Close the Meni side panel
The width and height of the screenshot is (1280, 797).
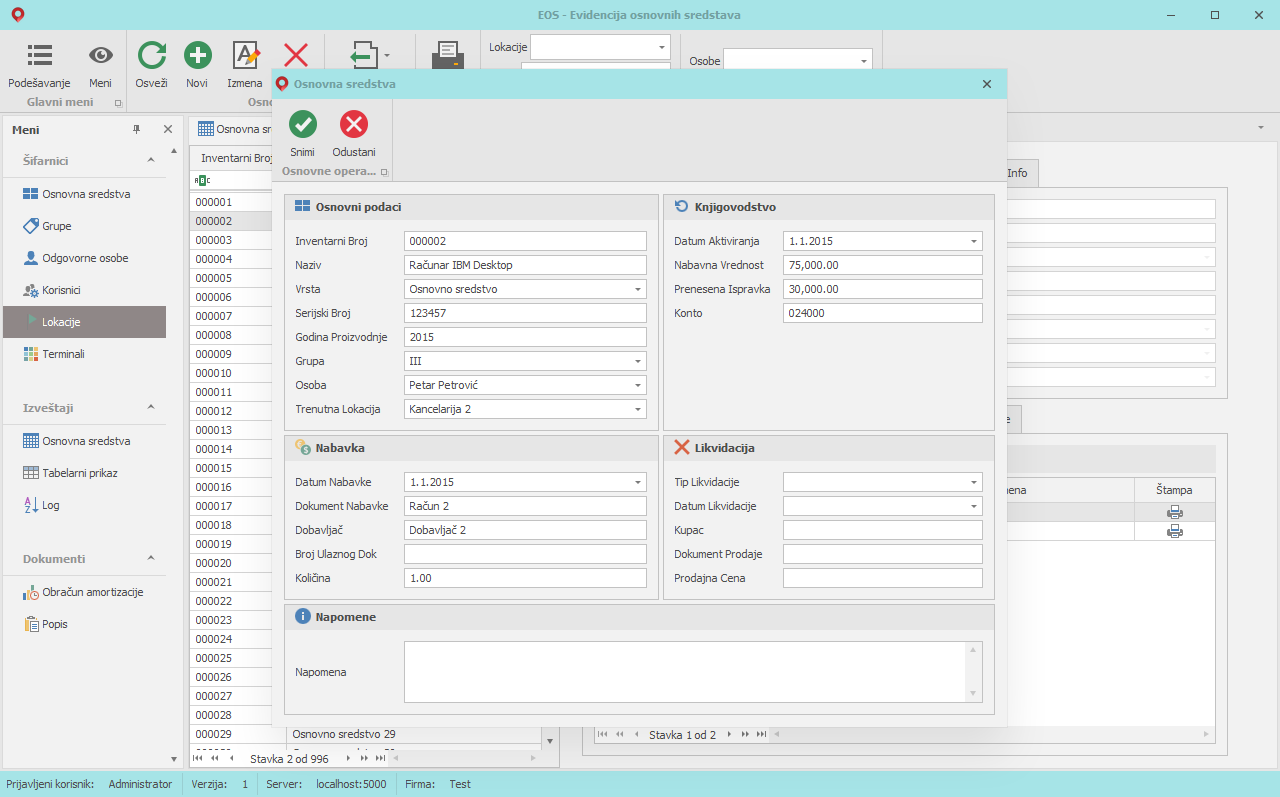pyautogui.click(x=168, y=130)
